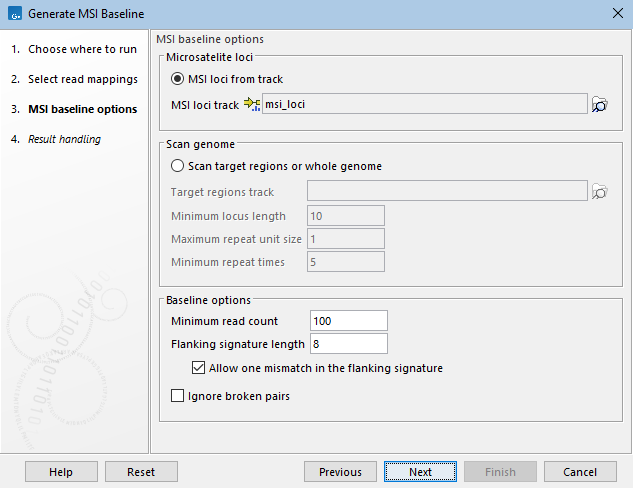The height and width of the screenshot is (488, 633).
Task: Click the disabled Finish button
Action: (x=500, y=471)
